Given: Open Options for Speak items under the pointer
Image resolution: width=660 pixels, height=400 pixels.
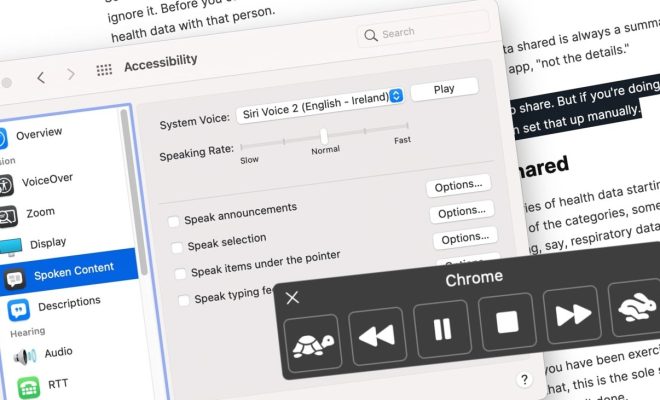Looking at the screenshot, I should [465, 238].
